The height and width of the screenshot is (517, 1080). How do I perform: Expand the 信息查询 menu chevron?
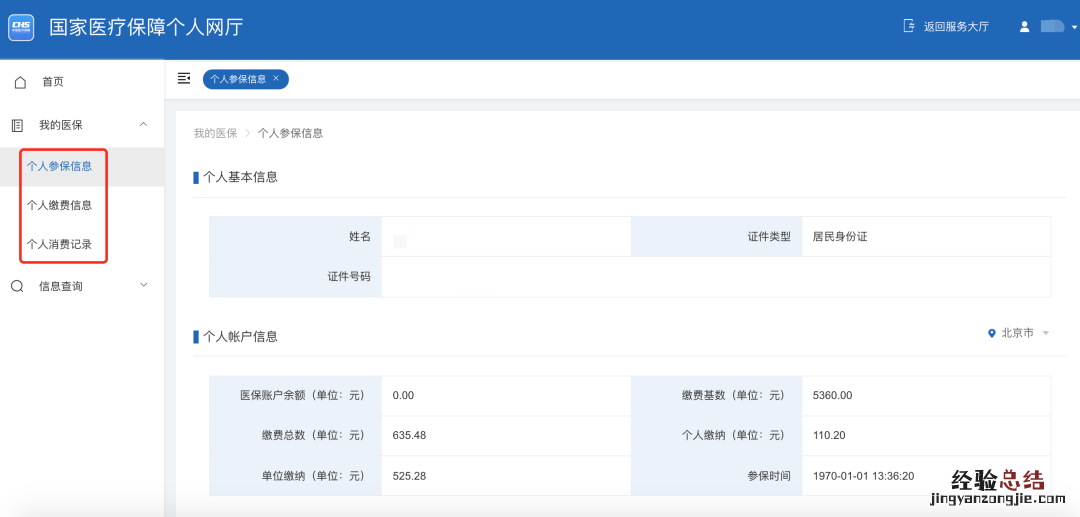[143, 285]
